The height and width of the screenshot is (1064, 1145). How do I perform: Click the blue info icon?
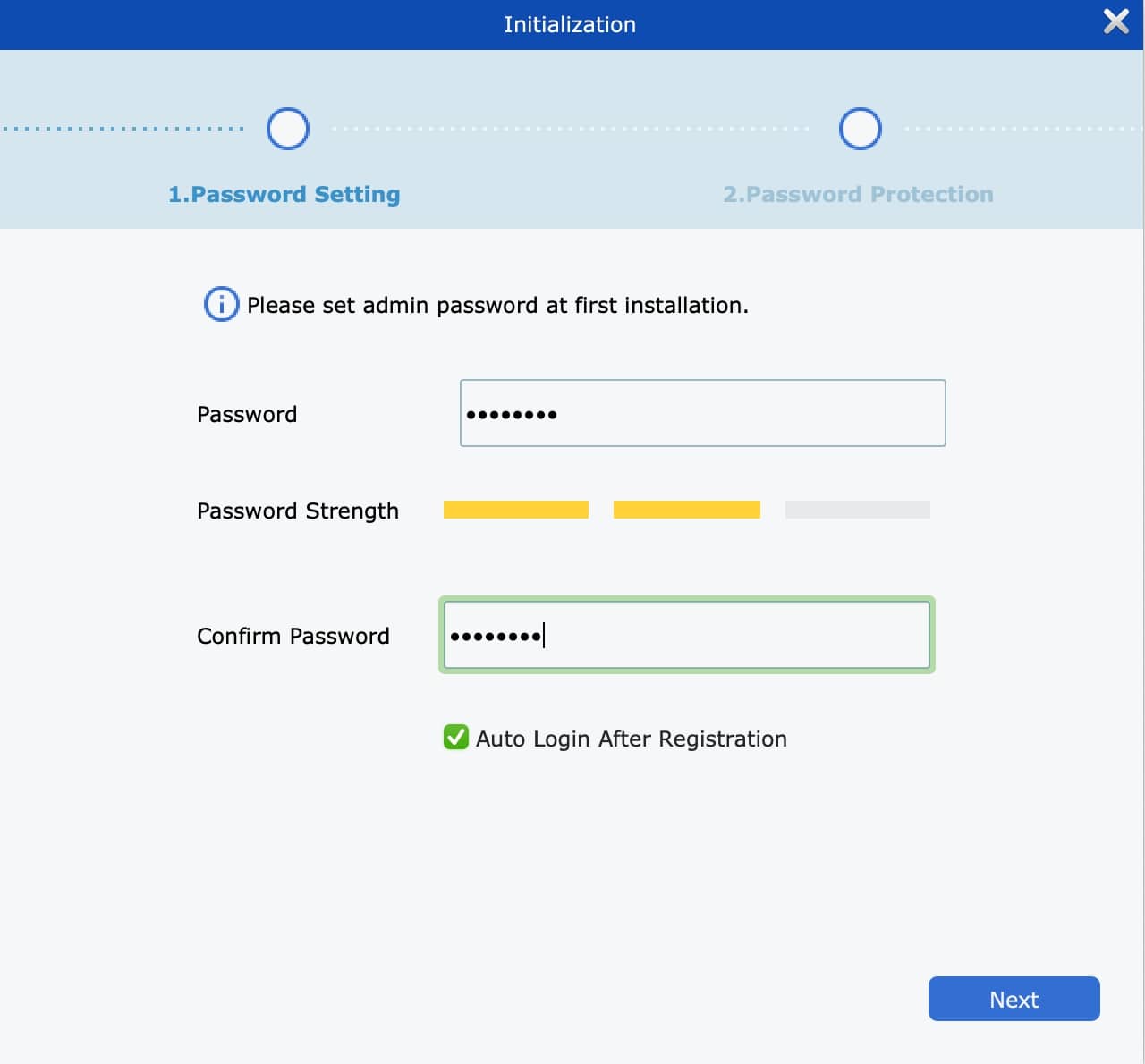point(221,305)
